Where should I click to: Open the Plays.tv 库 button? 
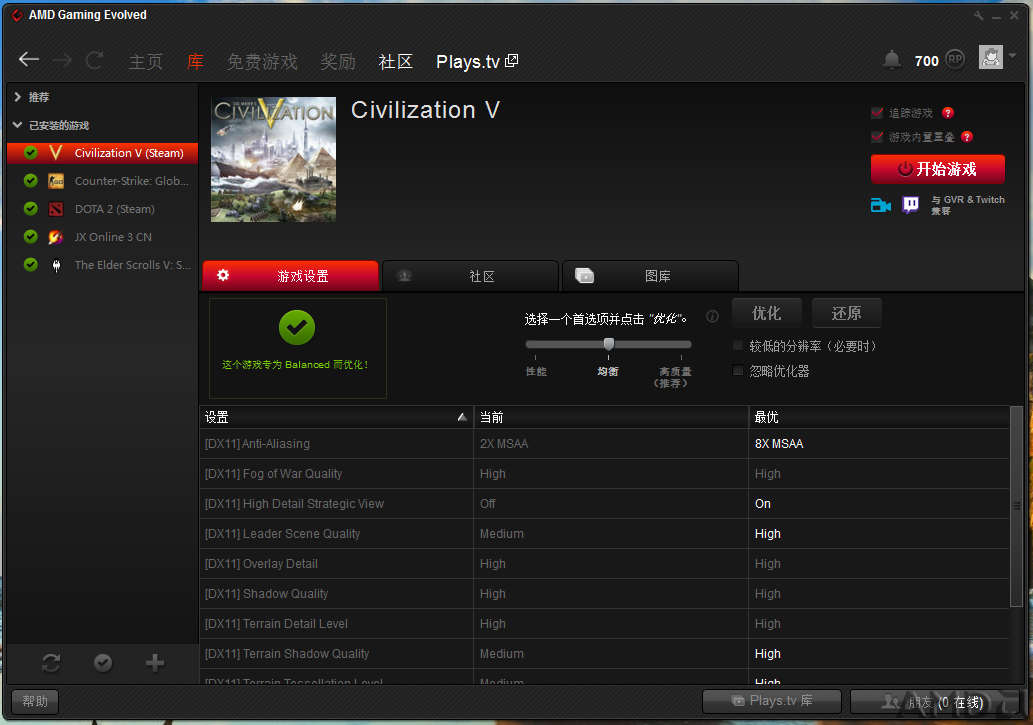pos(772,701)
